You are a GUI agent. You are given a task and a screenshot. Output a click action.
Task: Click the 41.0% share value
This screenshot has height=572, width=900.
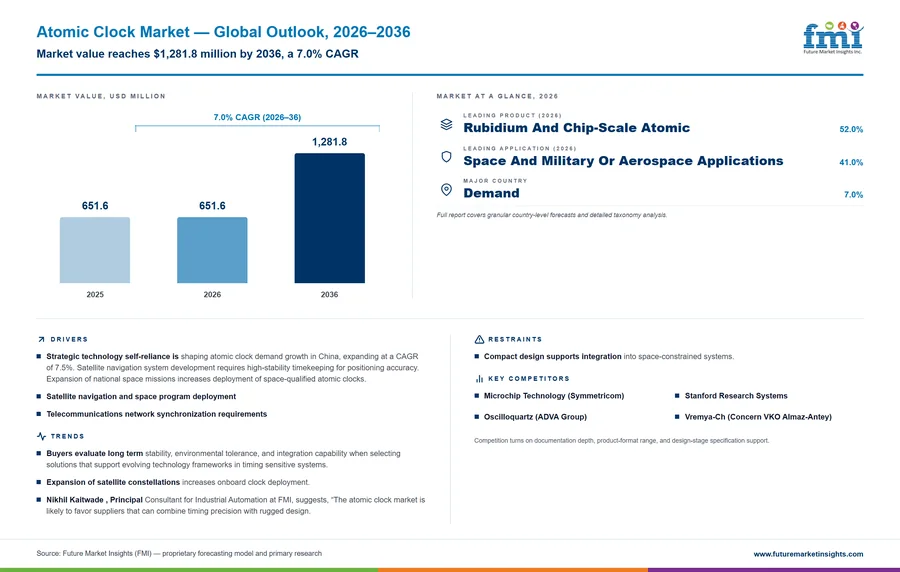coord(851,162)
